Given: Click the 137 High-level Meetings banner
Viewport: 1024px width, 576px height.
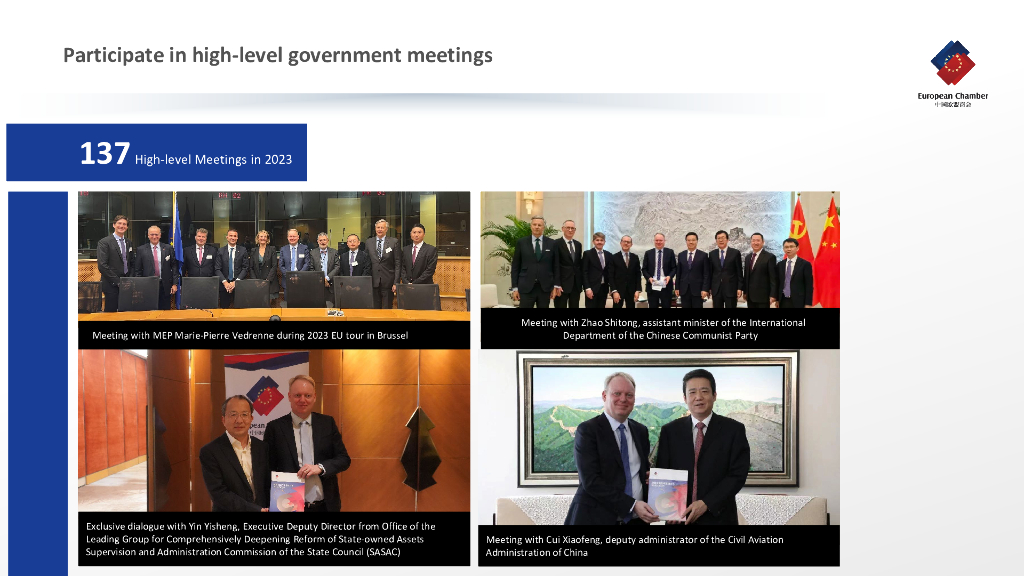Looking at the screenshot, I should point(157,152).
